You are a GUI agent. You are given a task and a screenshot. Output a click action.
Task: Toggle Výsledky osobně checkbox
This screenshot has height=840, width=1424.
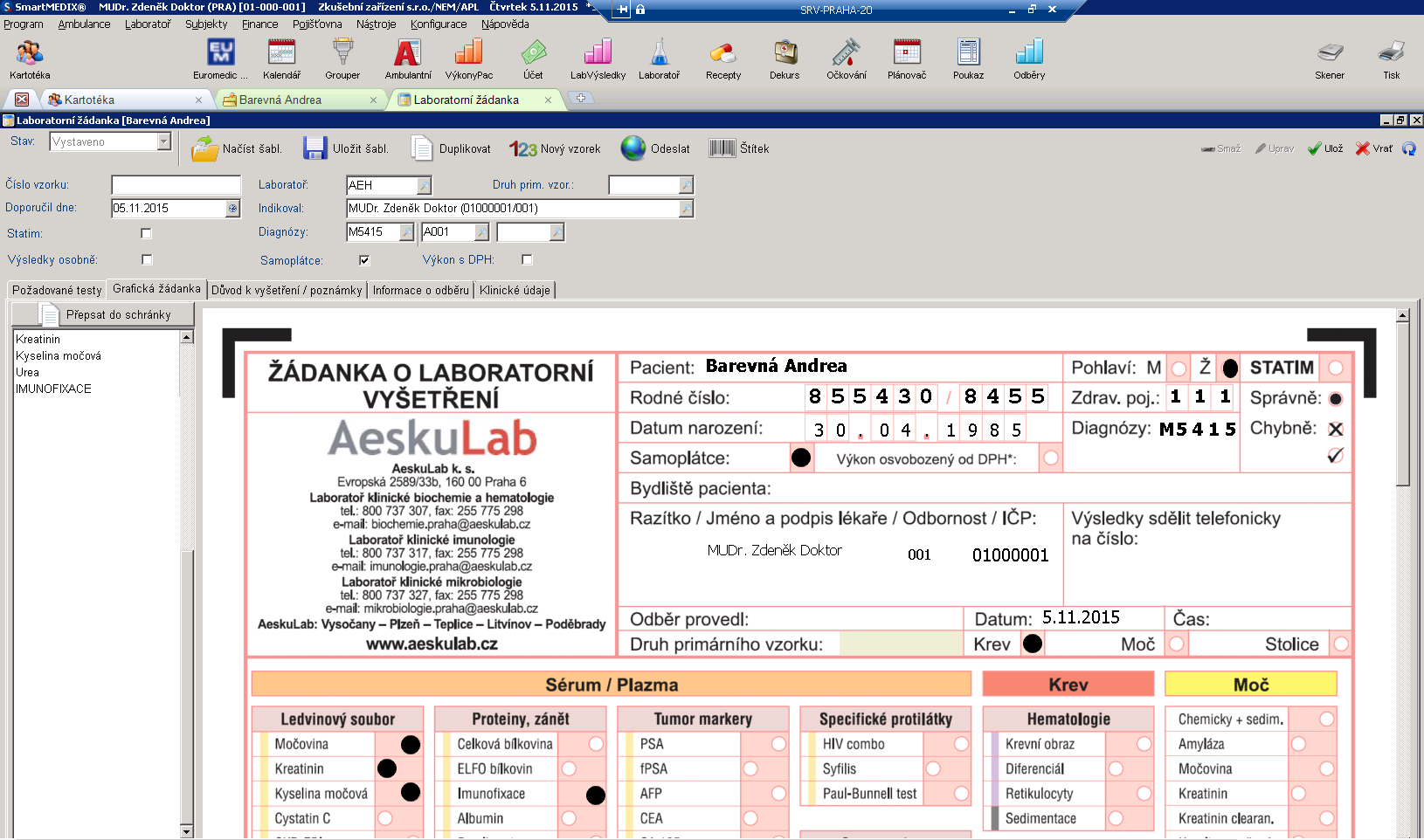coord(147,259)
